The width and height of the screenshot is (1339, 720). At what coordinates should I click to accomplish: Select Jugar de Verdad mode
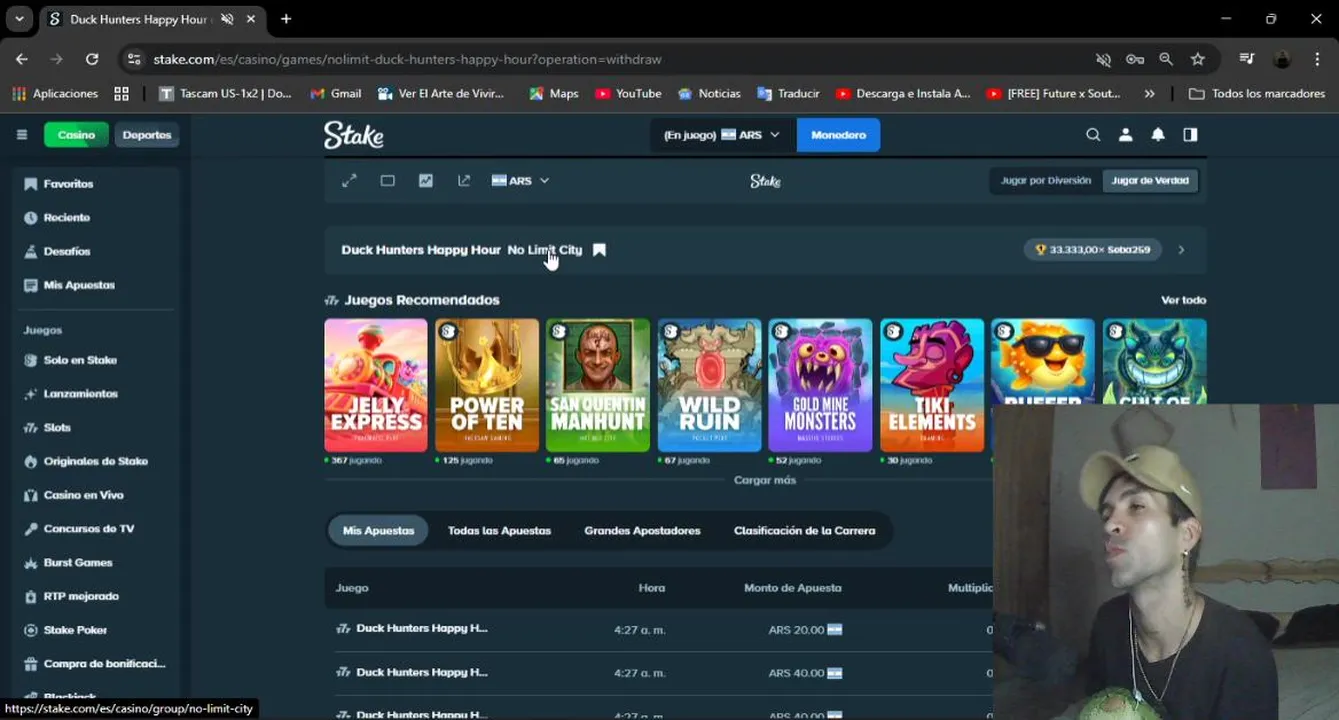click(1150, 181)
